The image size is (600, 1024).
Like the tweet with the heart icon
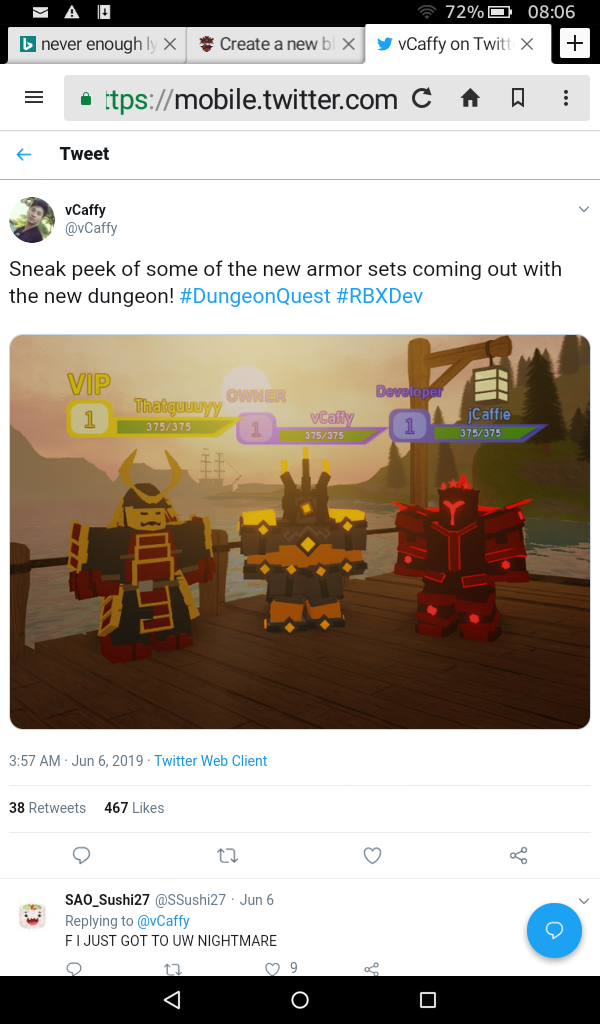click(372, 855)
